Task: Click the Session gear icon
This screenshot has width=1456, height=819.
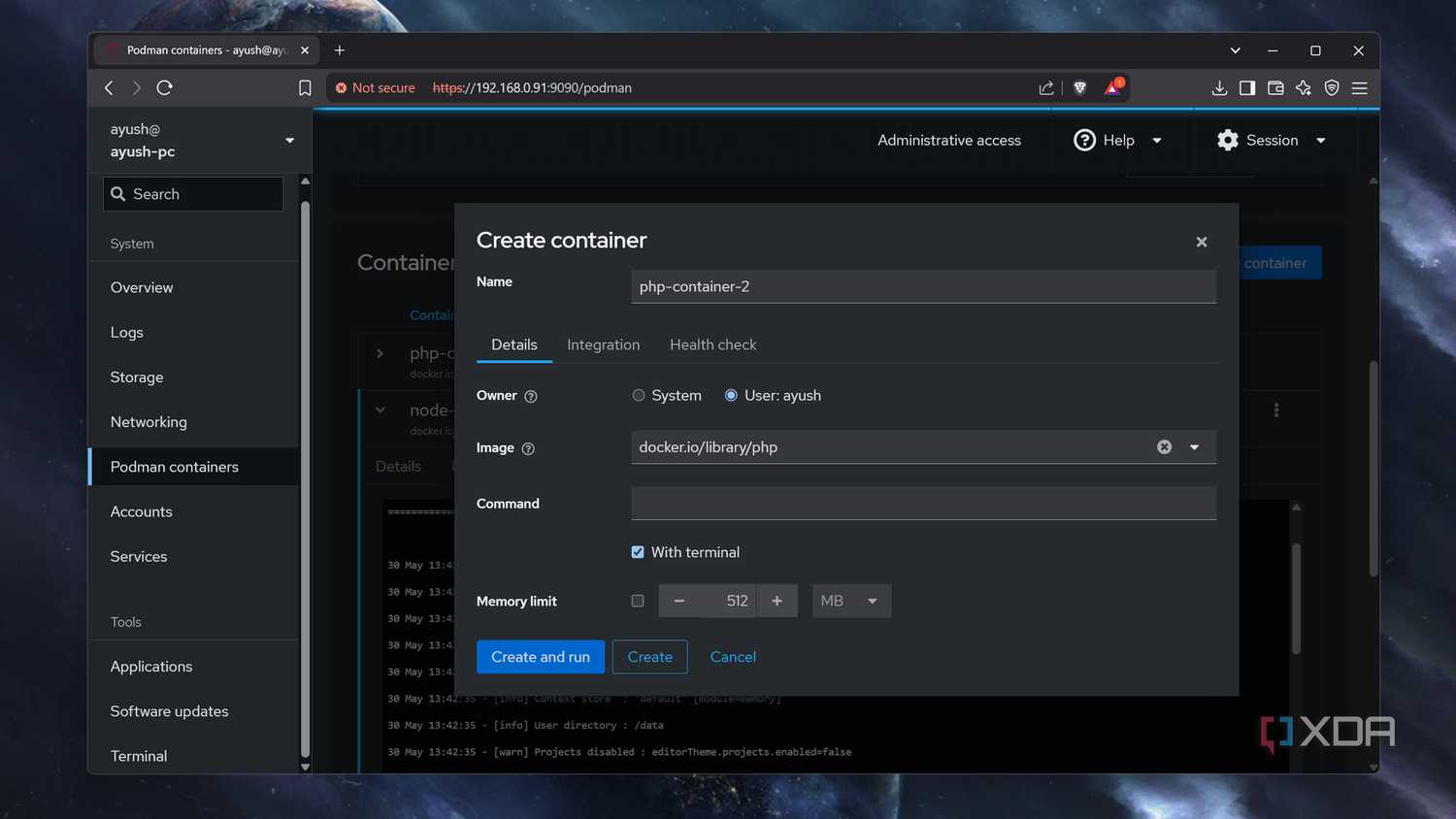Action: [x=1228, y=141]
